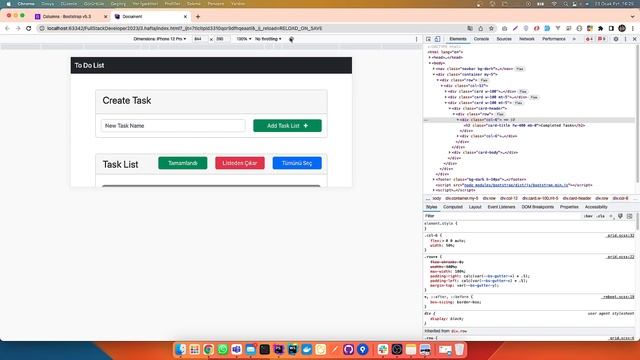640x360 pixels.
Task: Open Launchpad from the Dock
Action: click(x=195, y=349)
